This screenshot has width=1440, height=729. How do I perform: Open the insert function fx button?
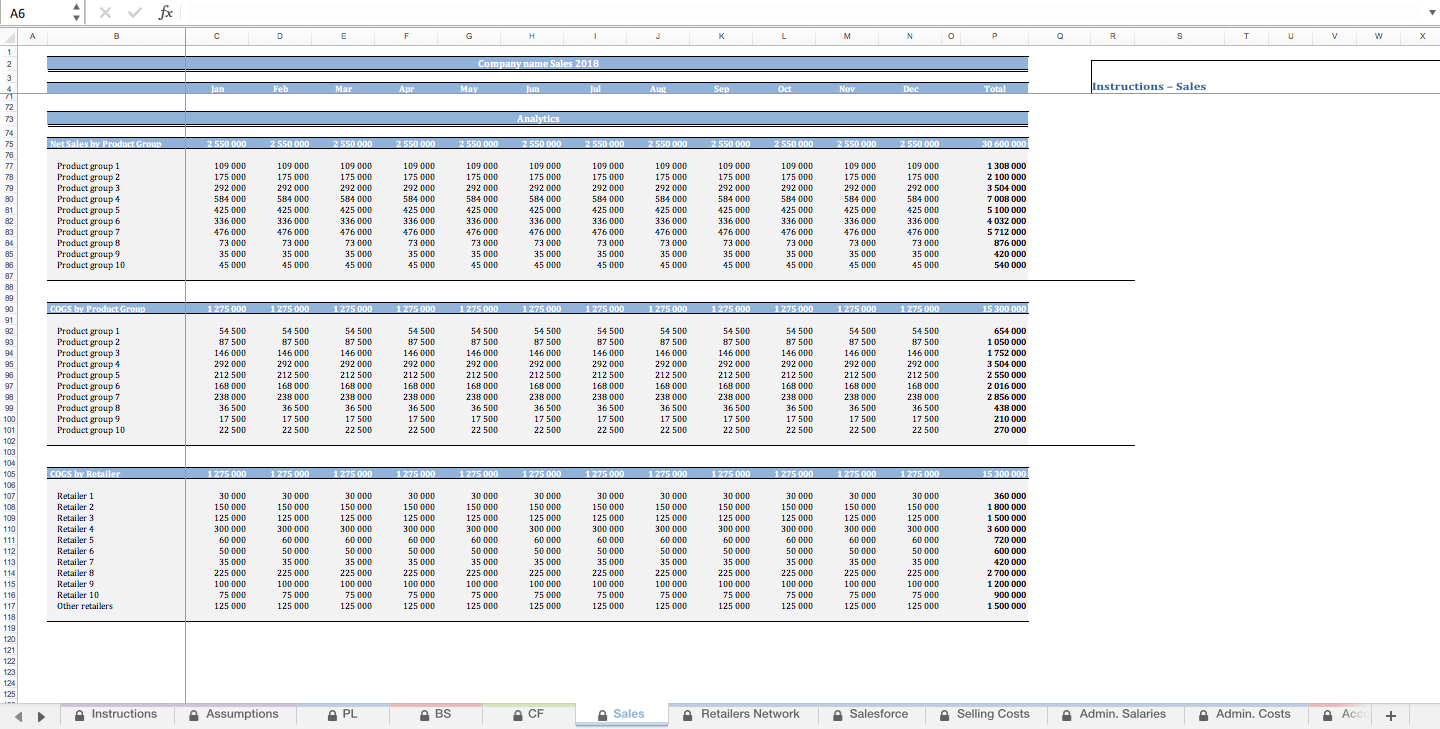coord(166,13)
